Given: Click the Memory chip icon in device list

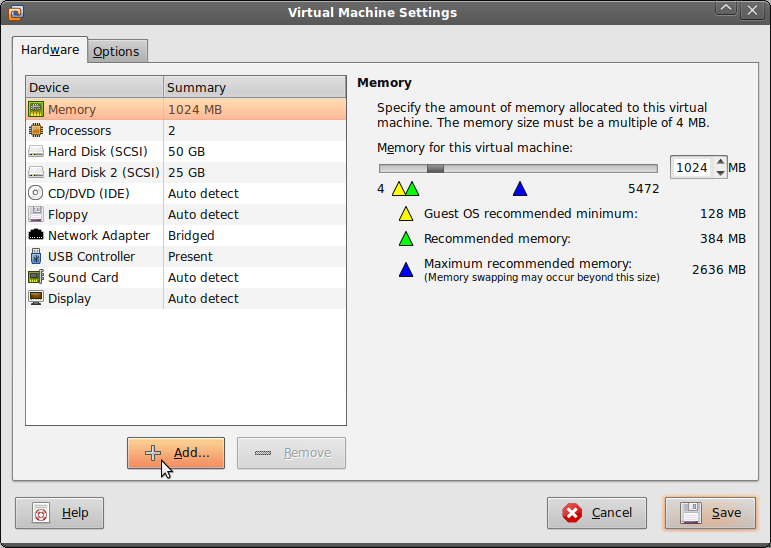Looking at the screenshot, I should click(36, 109).
